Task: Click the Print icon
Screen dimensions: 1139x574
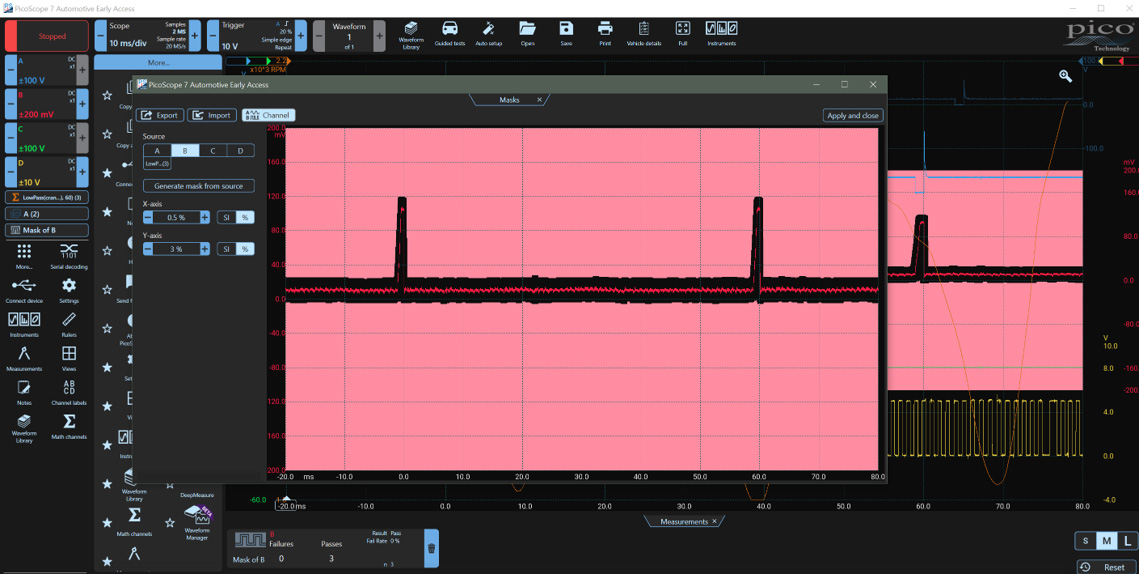Action: click(605, 33)
